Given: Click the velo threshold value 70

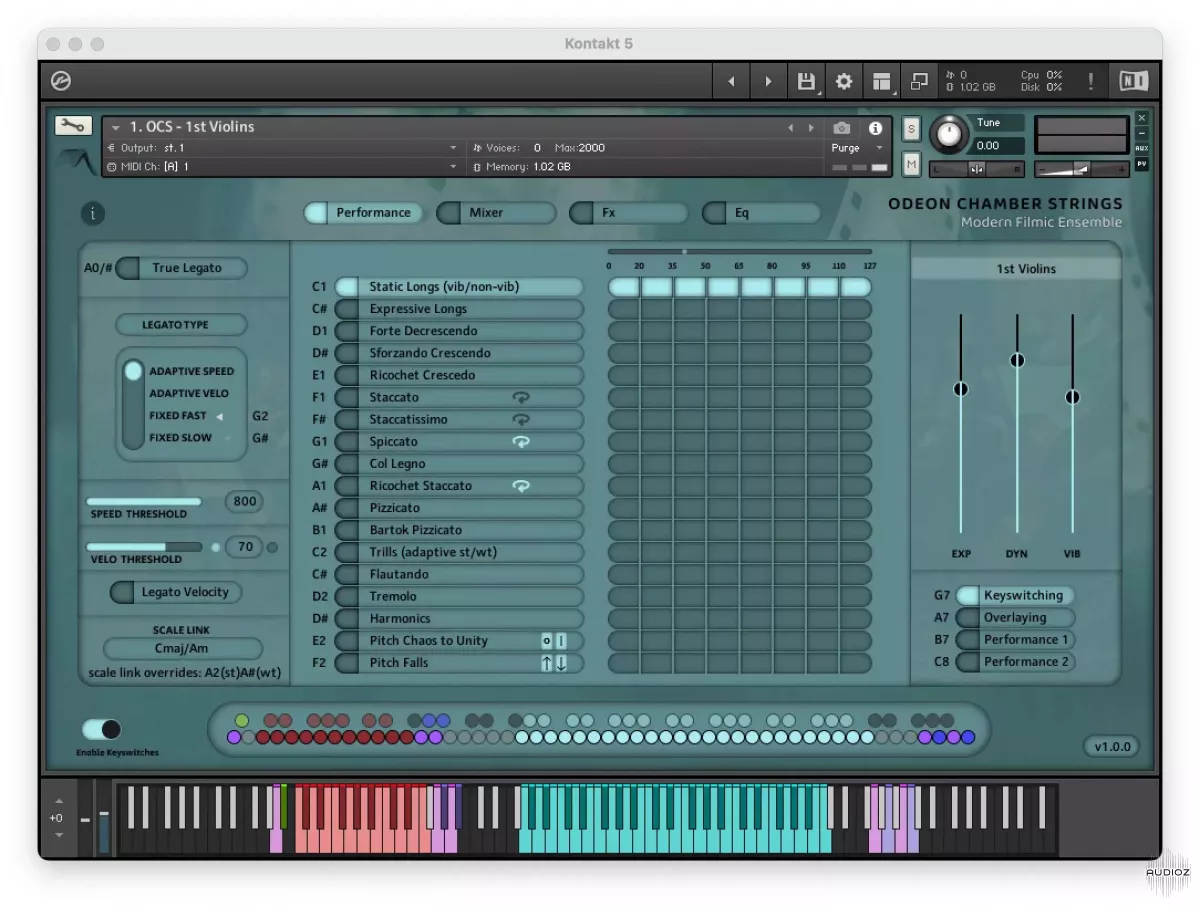Looking at the screenshot, I should [x=245, y=547].
